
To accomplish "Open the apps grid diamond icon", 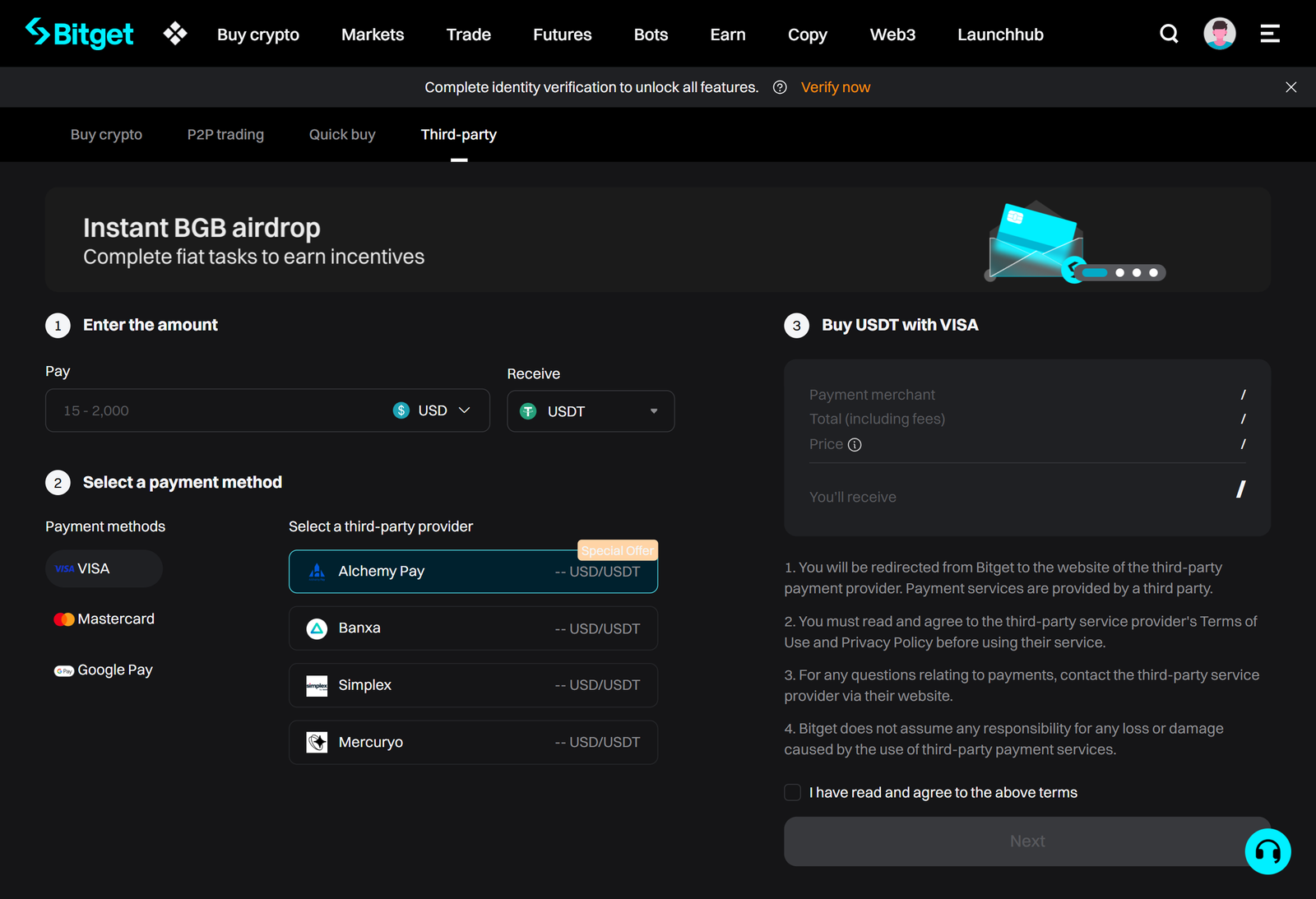I will (175, 34).
